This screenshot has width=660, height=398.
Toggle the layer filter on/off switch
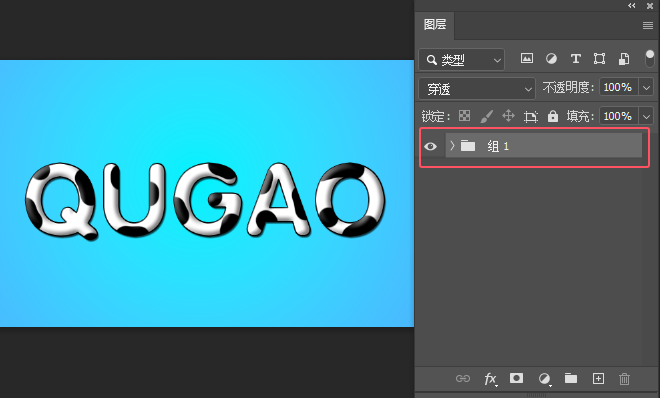(649, 58)
